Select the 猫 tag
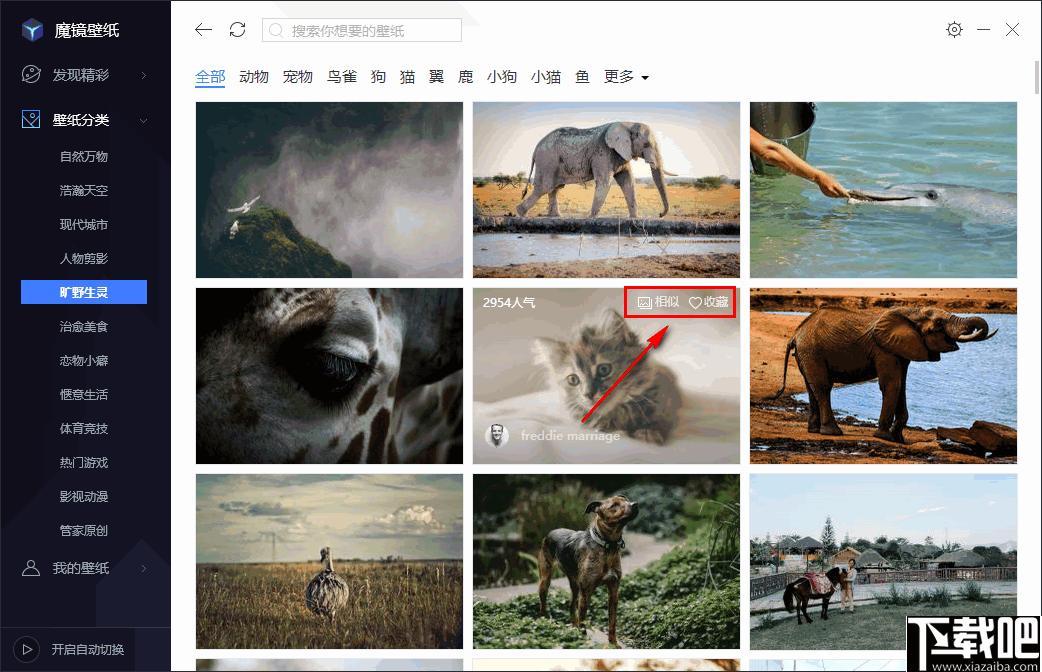Image resolution: width=1042 pixels, height=672 pixels. coord(407,77)
